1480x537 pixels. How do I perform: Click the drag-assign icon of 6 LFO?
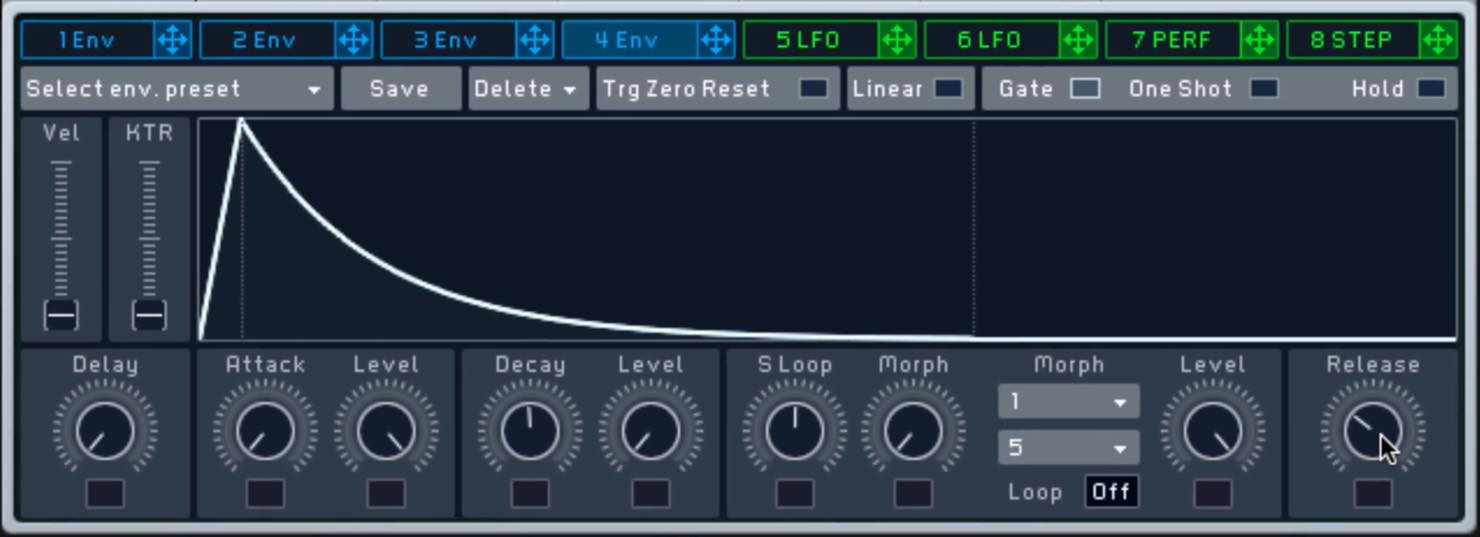tap(1078, 40)
